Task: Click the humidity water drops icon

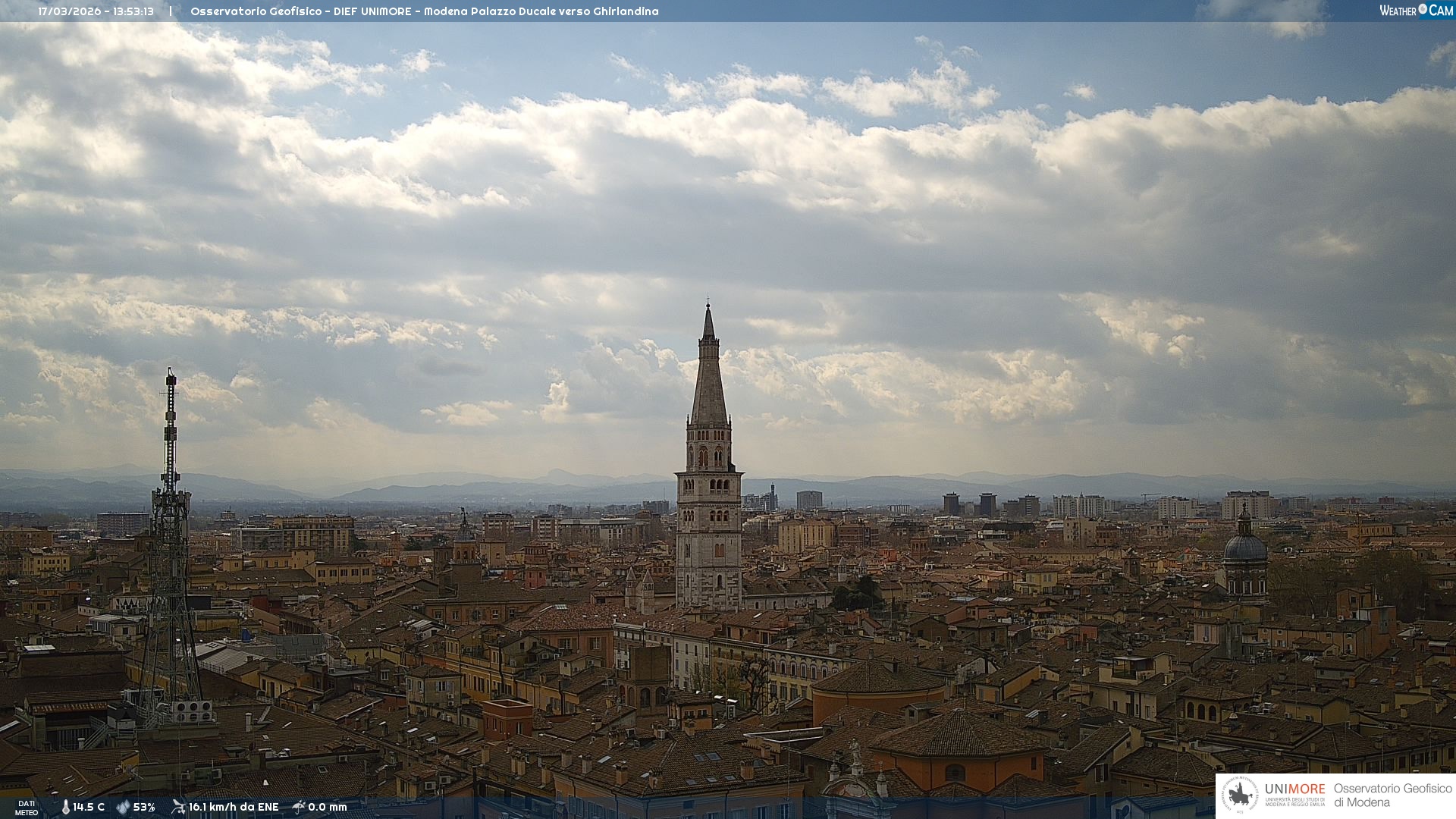Action: [x=123, y=807]
